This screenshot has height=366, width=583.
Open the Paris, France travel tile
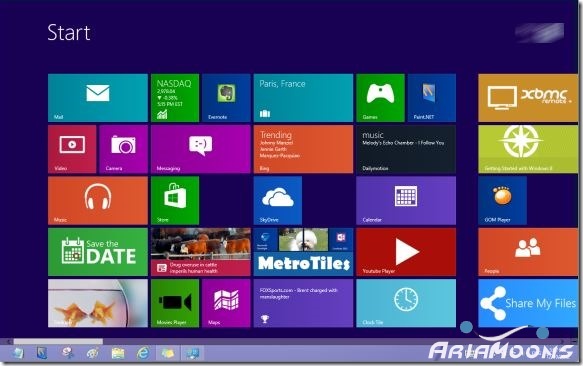coord(303,98)
